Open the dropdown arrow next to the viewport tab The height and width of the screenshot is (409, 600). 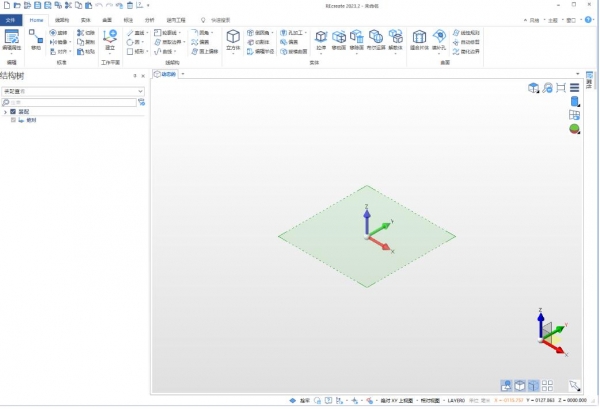pyautogui.click(x=183, y=74)
